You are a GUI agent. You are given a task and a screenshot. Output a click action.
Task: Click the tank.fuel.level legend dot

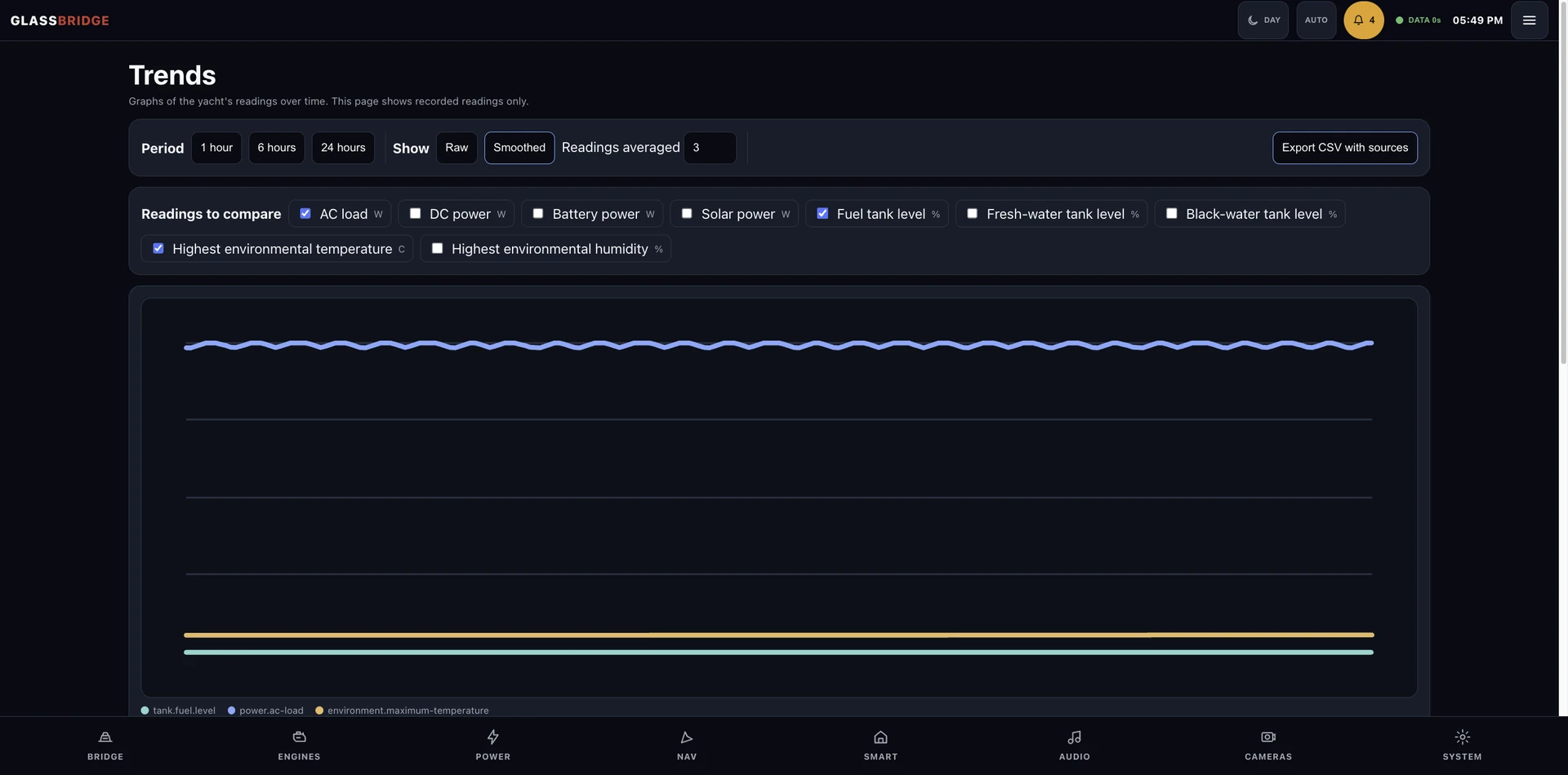click(145, 710)
